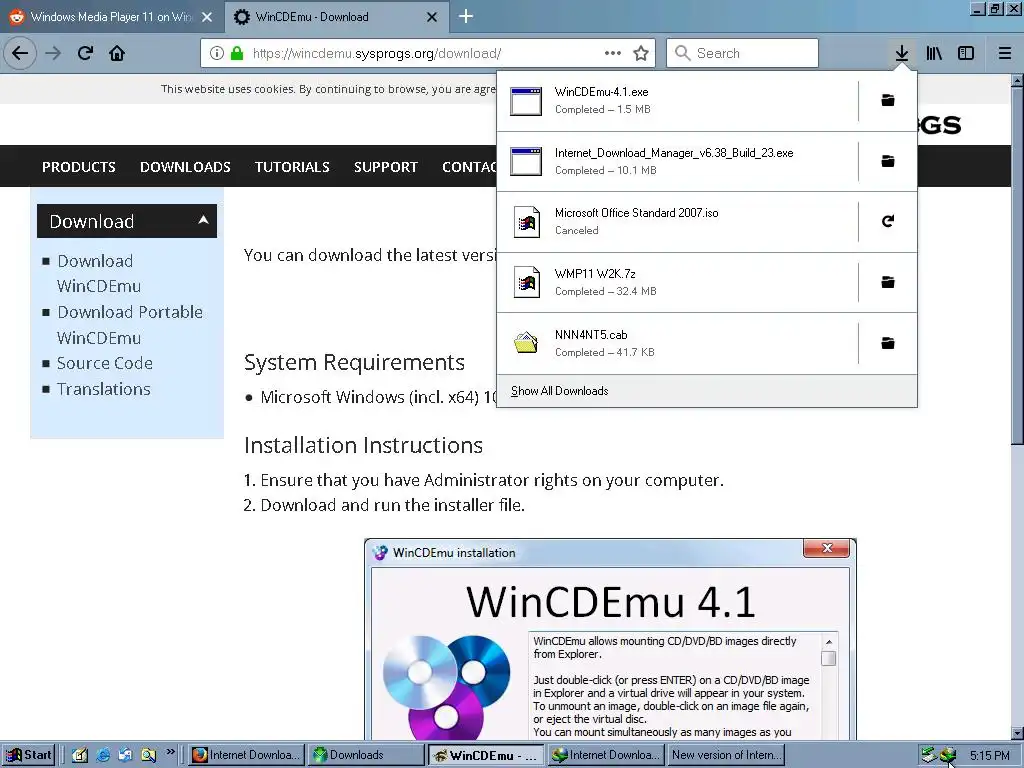Open Download Portable WinCDEmu link
This screenshot has height=768, width=1024.
[130, 325]
